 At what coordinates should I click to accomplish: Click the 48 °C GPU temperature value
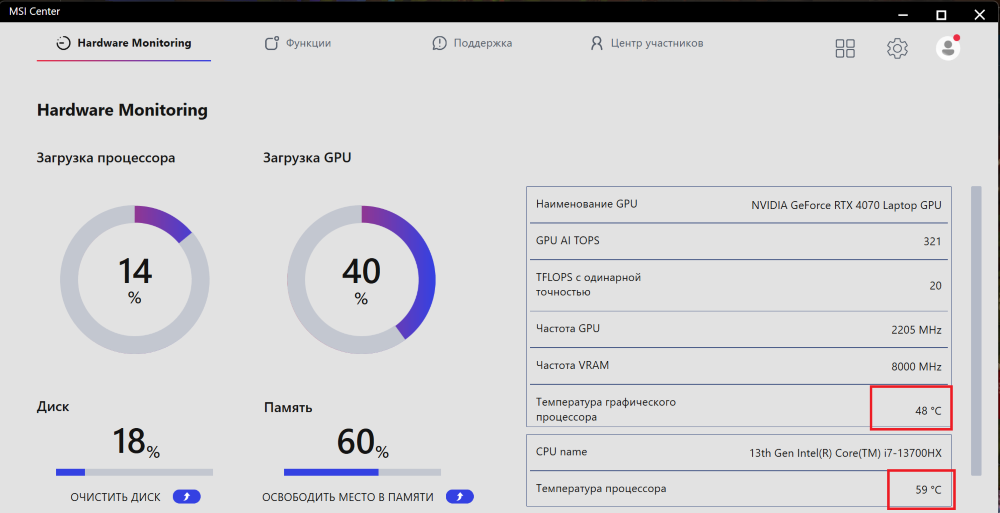click(x=928, y=411)
